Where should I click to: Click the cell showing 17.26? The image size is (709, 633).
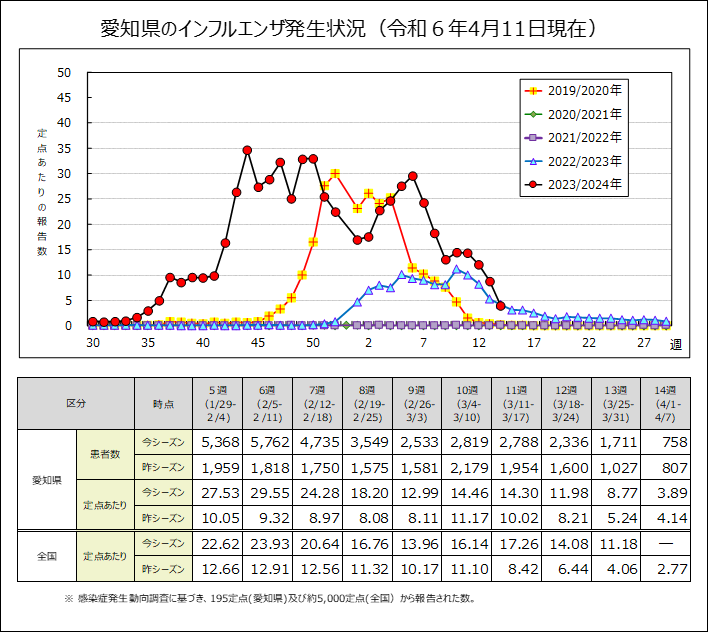[516, 544]
